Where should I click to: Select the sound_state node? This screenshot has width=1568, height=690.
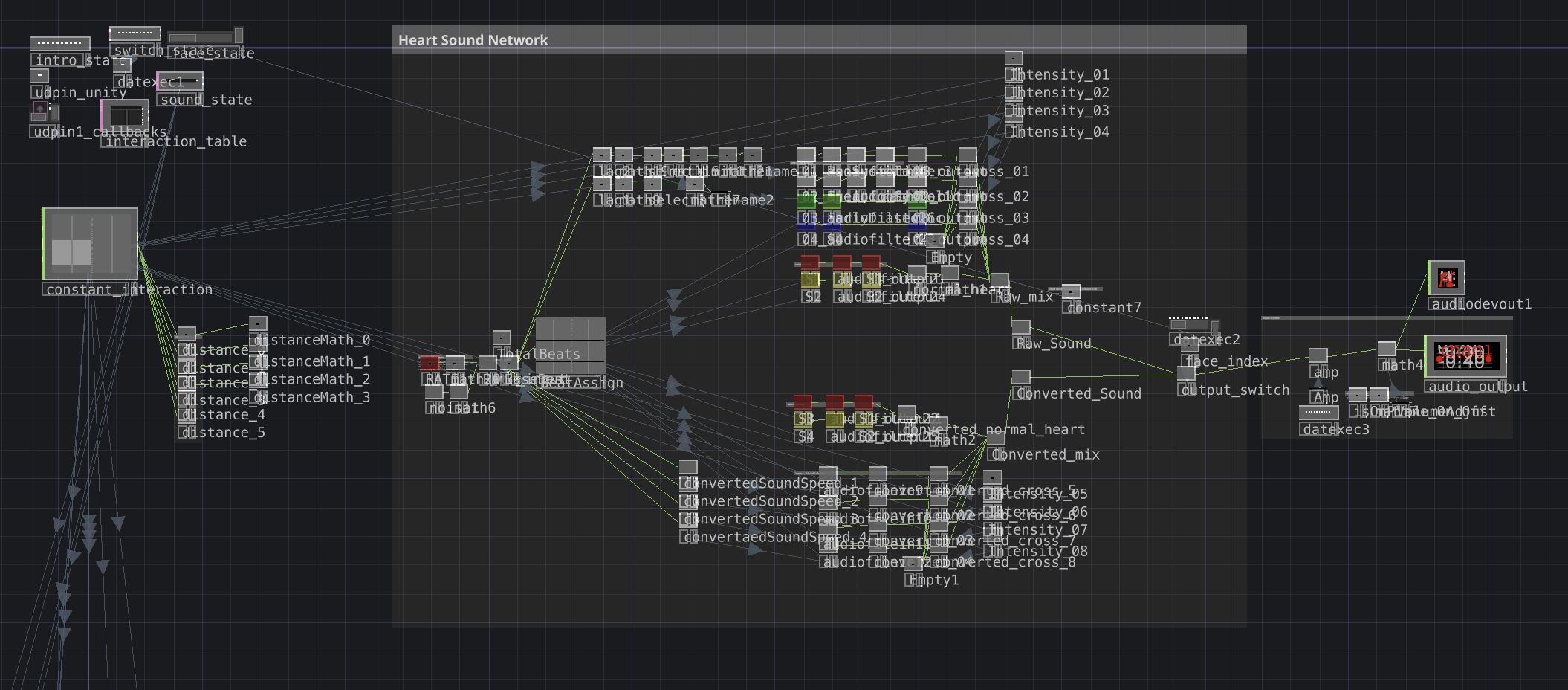[179, 81]
